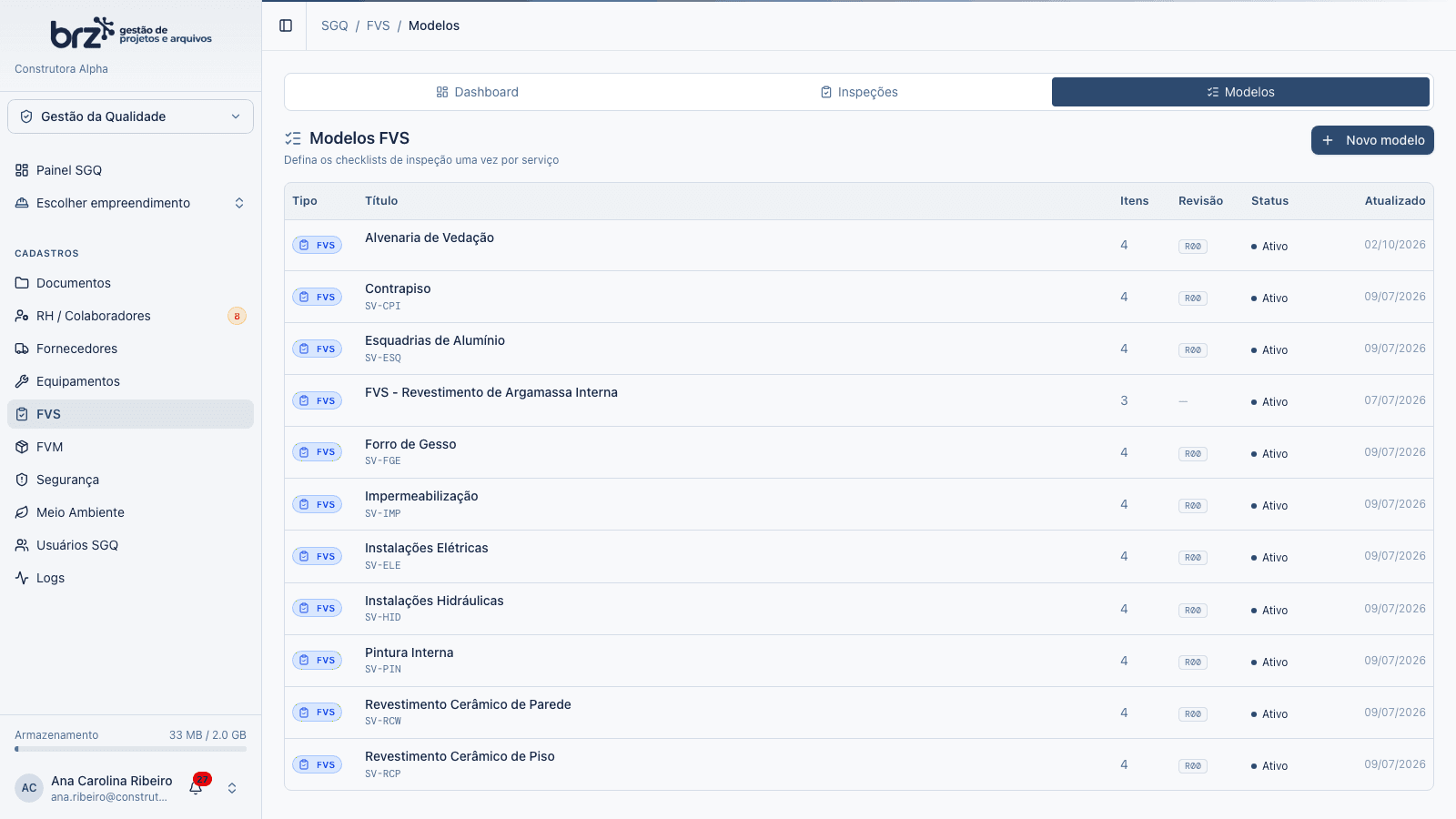Viewport: 1456px width, 819px height.
Task: Open Instalações Elétricas model
Action: 859,557
